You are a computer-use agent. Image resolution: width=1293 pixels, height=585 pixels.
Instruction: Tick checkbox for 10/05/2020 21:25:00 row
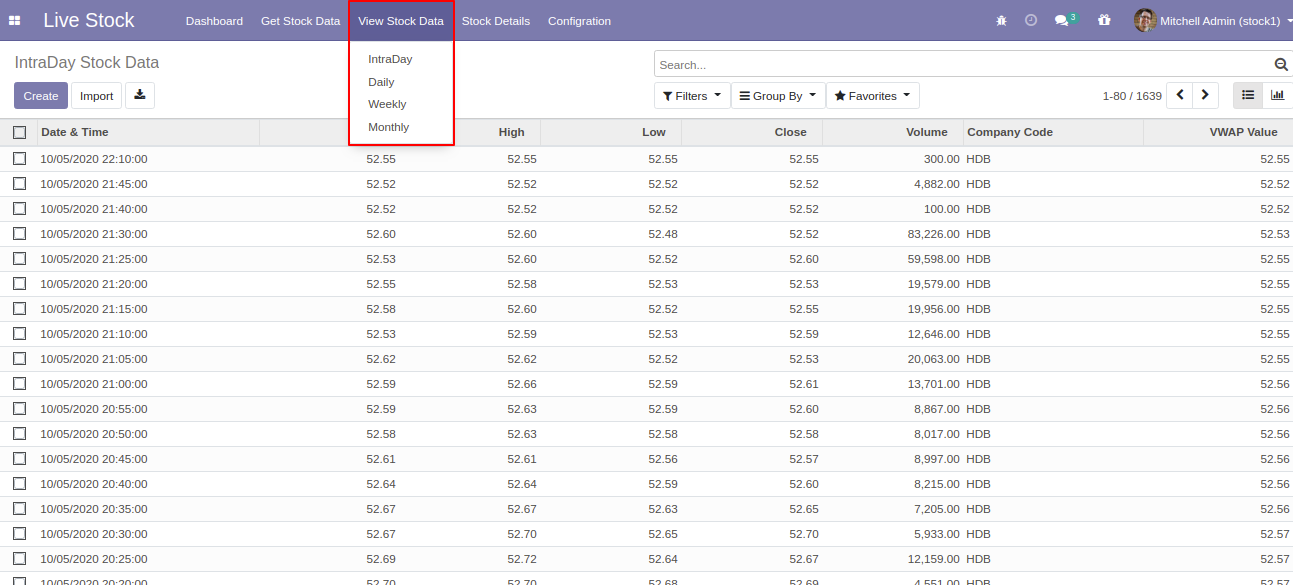coord(19,259)
